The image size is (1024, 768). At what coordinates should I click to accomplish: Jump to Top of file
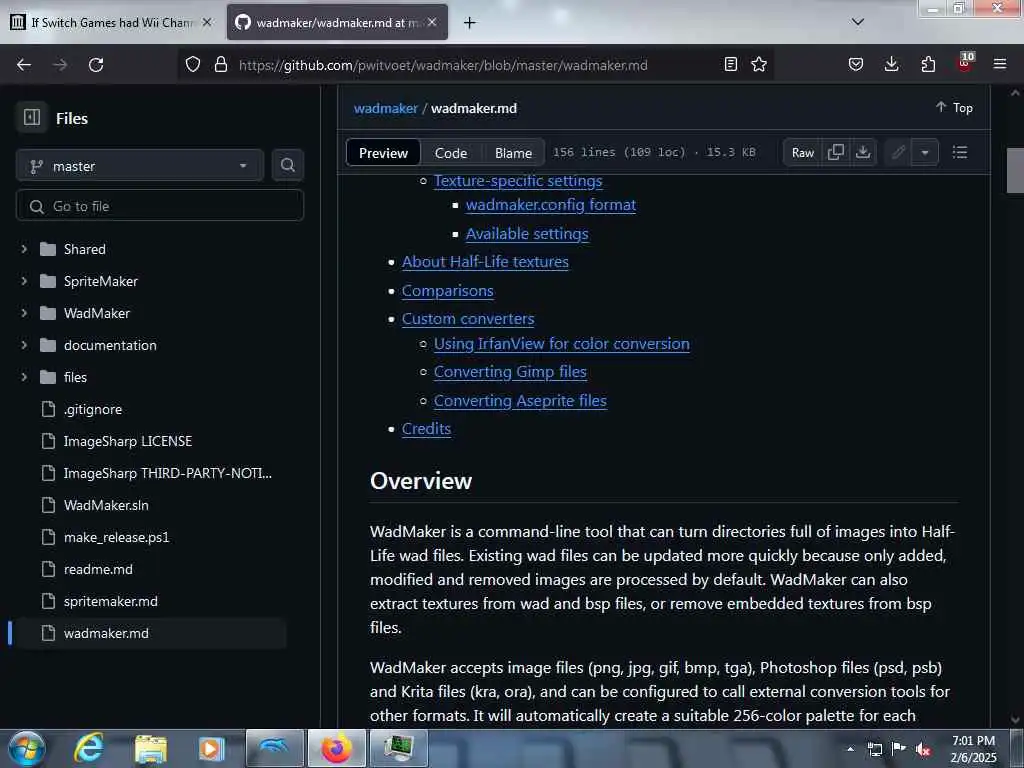(x=954, y=108)
